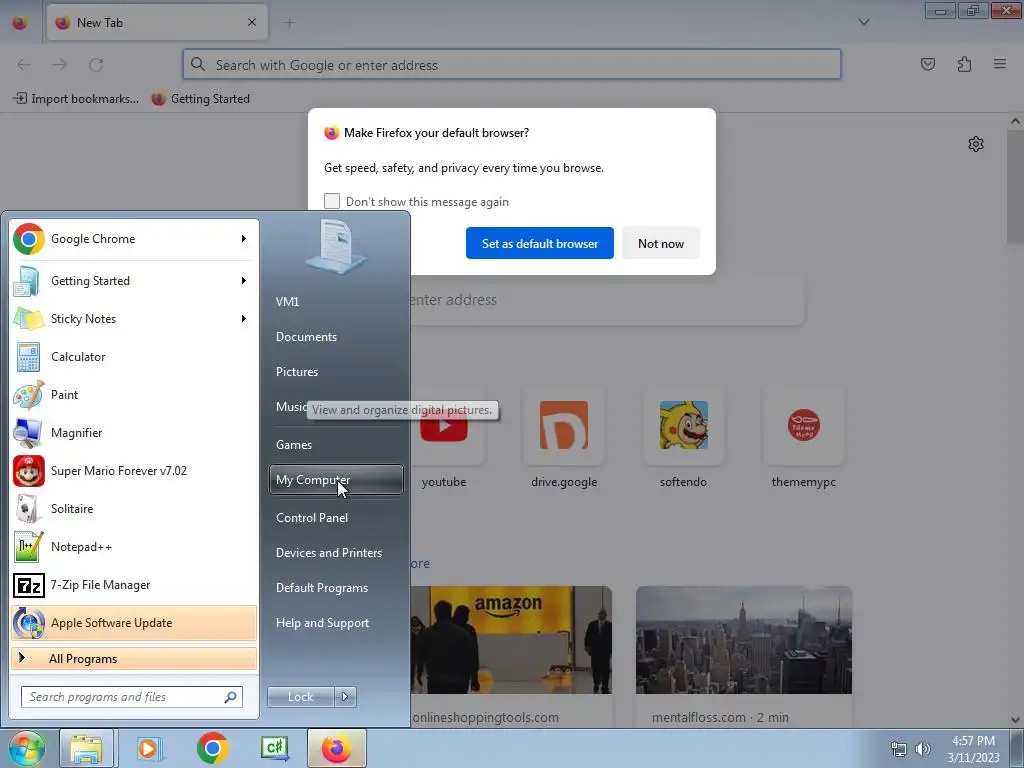Open Paint from the Start menu
This screenshot has height=768, width=1024.
pyautogui.click(x=134, y=394)
